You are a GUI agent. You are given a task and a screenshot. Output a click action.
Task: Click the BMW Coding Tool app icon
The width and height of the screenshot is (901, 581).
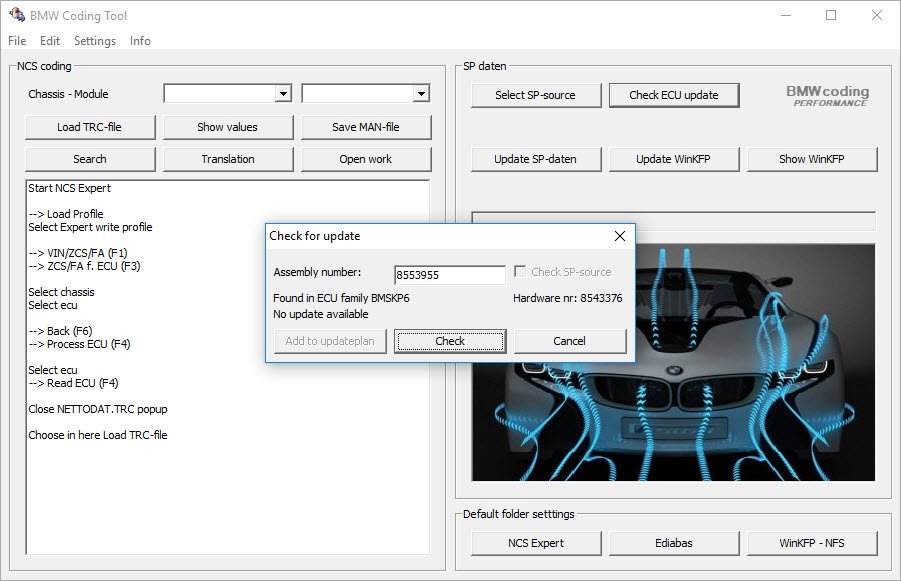(x=16, y=15)
